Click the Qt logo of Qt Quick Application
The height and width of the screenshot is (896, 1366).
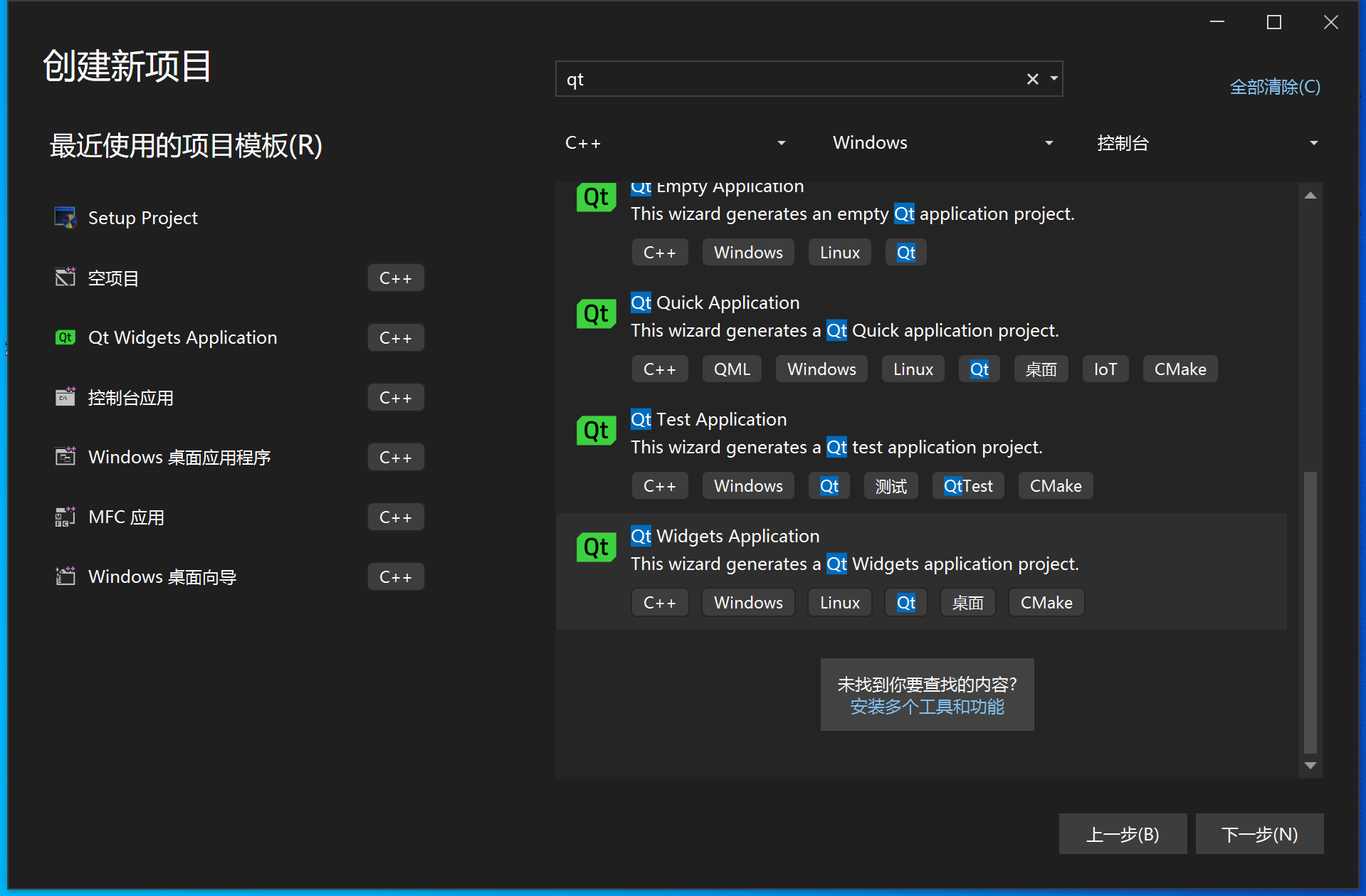pyautogui.click(x=596, y=314)
